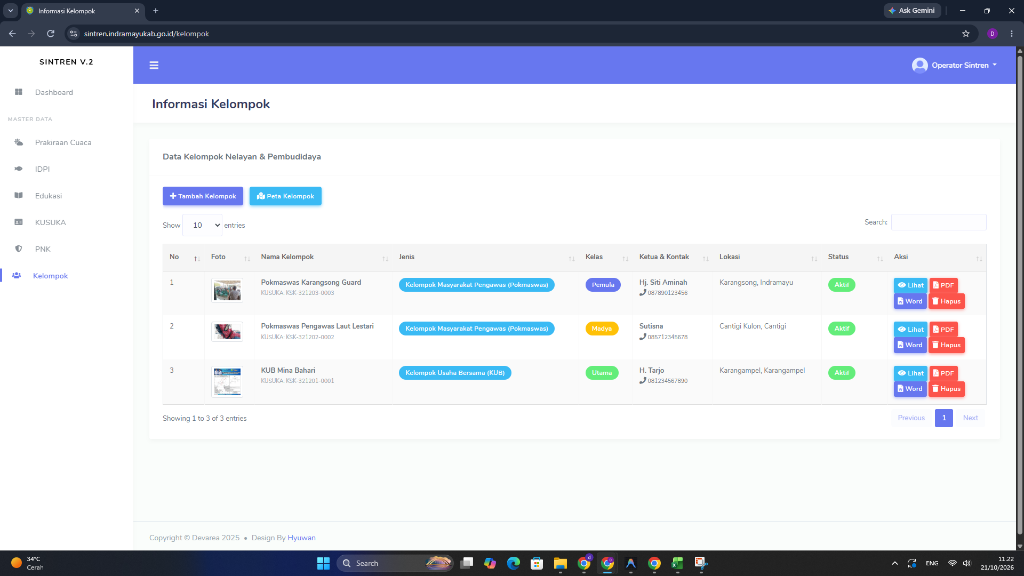This screenshot has width=1024, height=576.
Task: Open the Windows Start menu
Action: tap(323, 563)
